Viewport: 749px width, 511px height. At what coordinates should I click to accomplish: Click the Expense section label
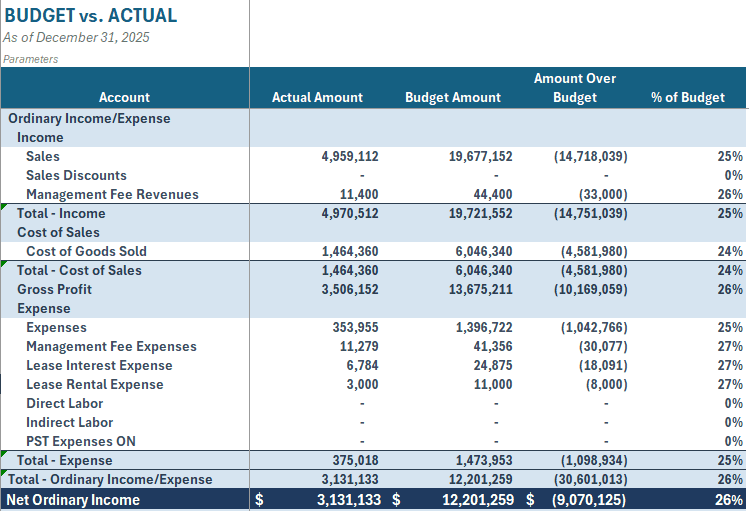43,309
